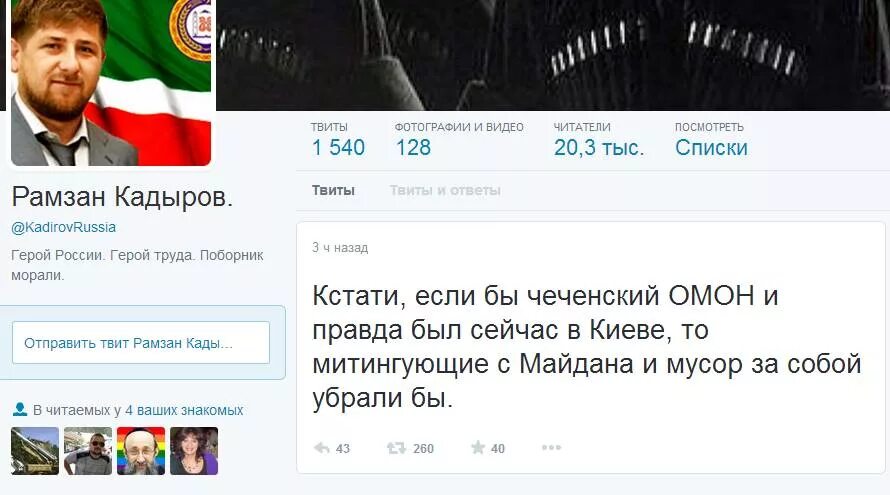Favorite the tweet with star icon
The width and height of the screenshot is (890, 495).
(x=478, y=448)
